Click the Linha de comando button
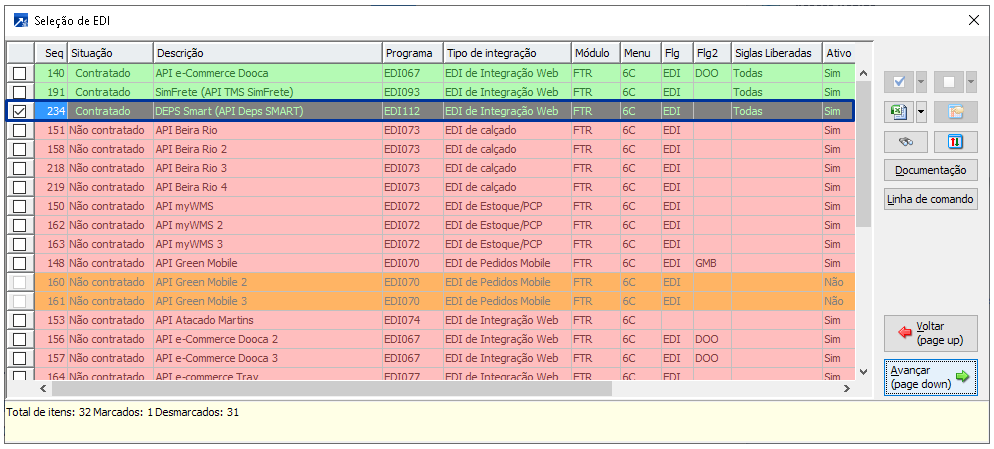The image size is (994, 449). (x=930, y=199)
